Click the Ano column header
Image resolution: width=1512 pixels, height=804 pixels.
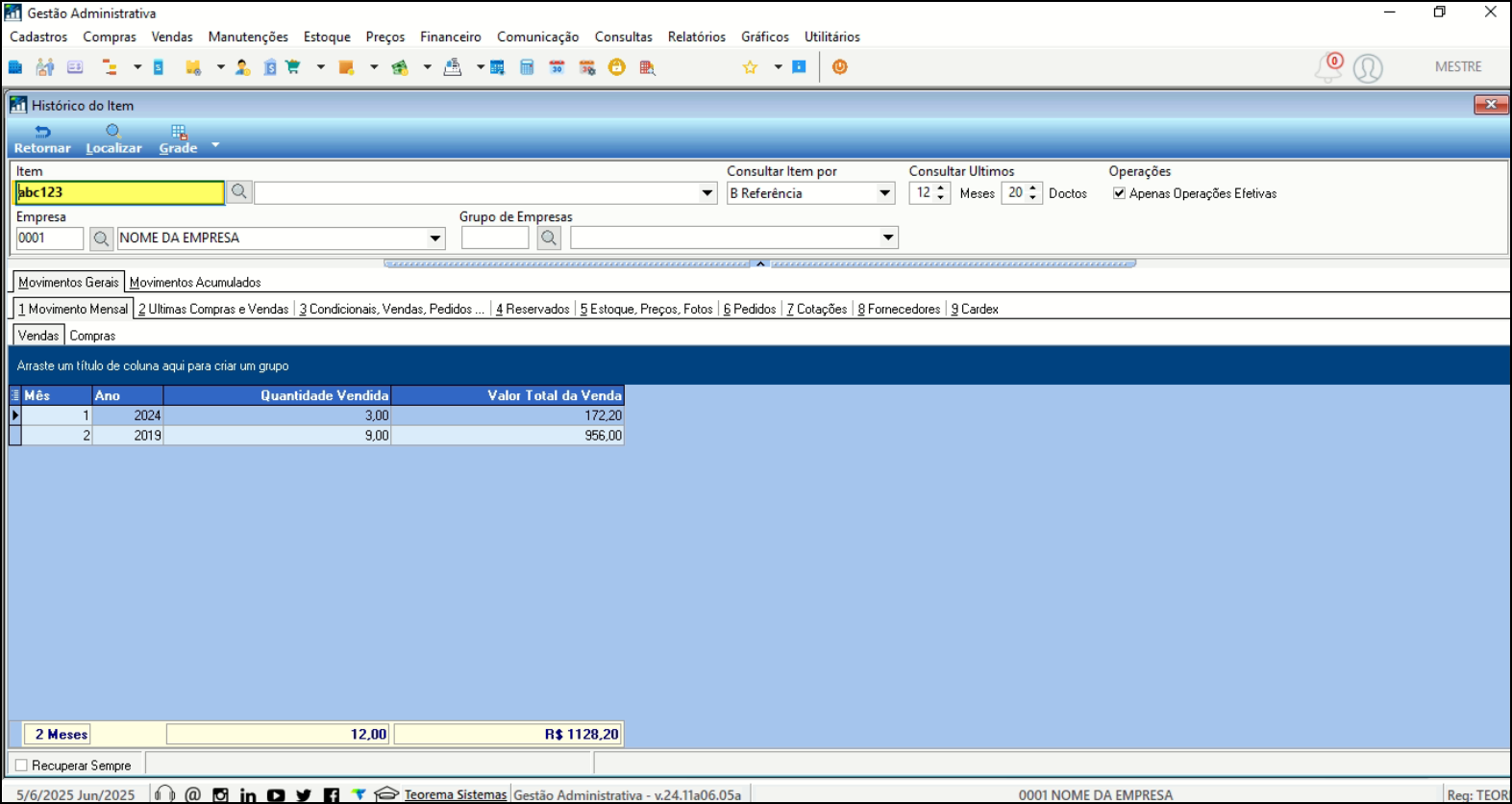pyautogui.click(x=127, y=395)
